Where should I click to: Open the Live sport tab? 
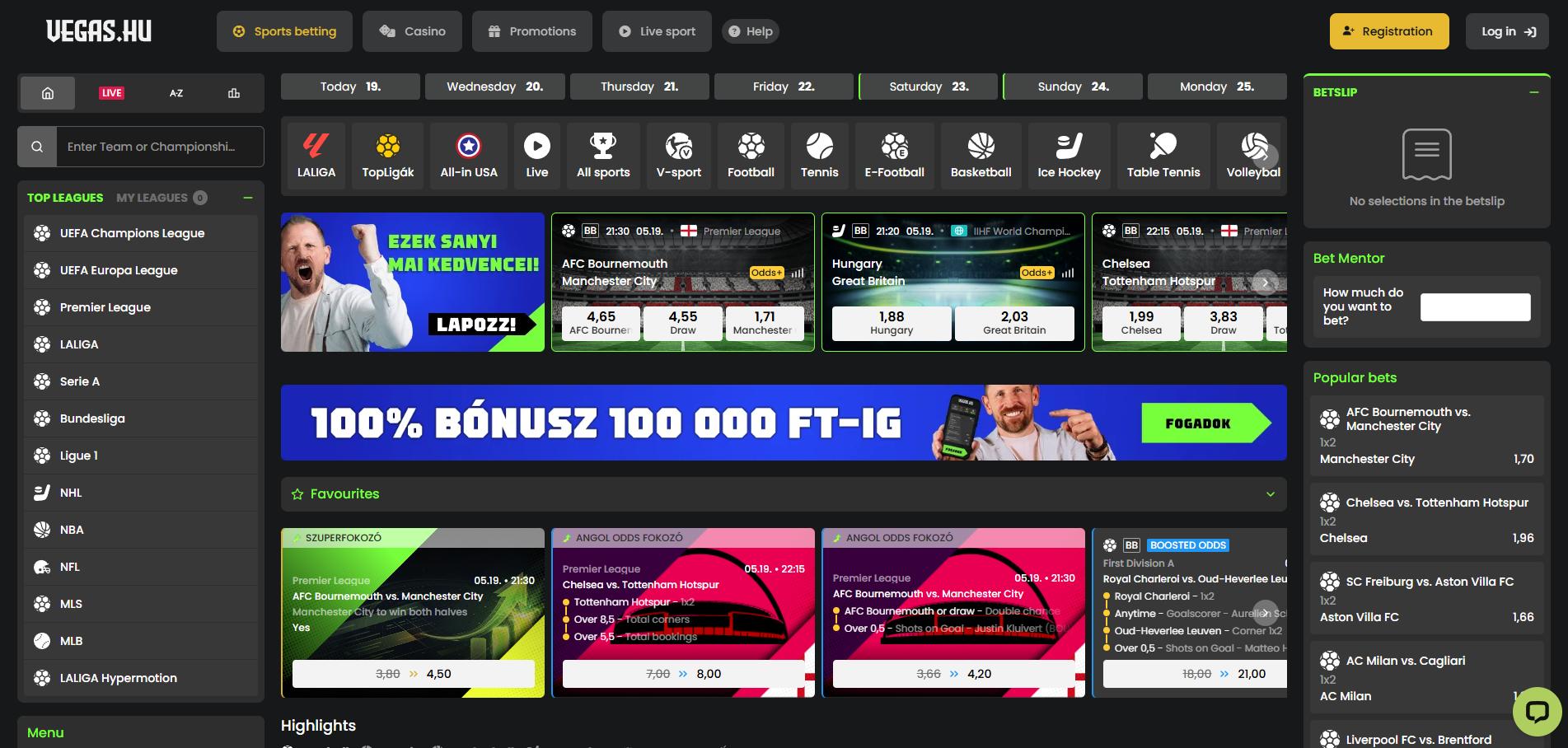pyautogui.click(x=657, y=31)
